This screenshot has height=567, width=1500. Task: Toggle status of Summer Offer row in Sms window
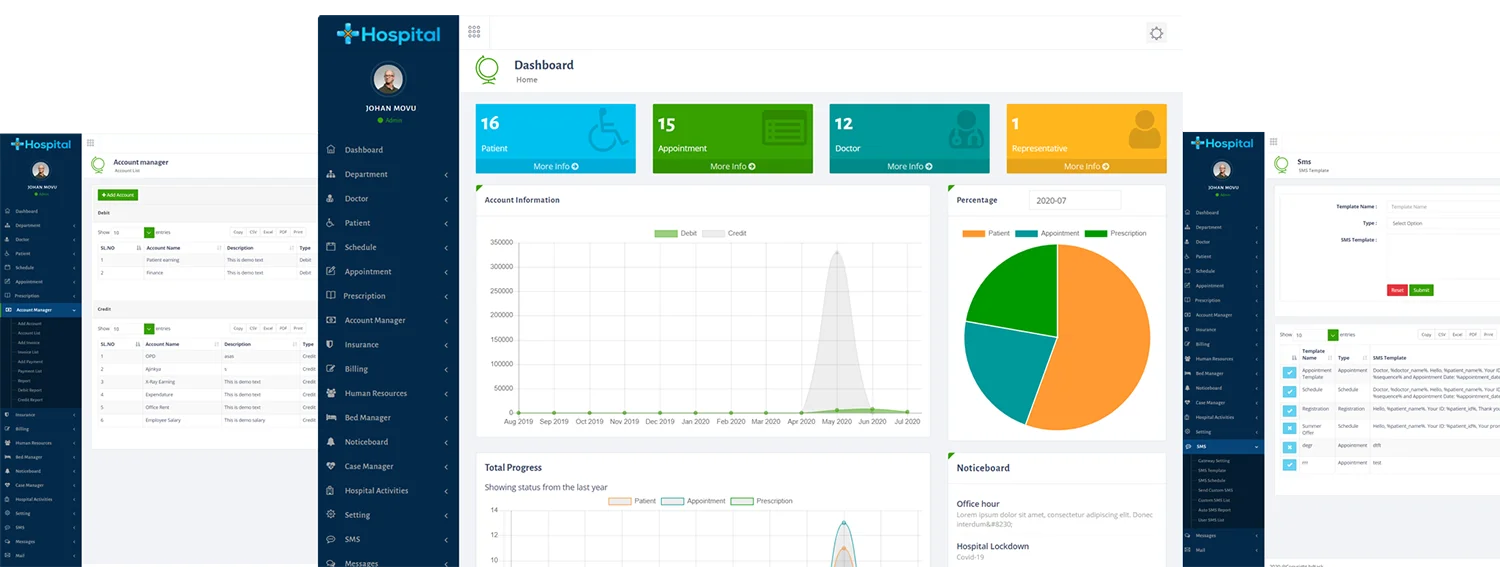click(x=1290, y=428)
